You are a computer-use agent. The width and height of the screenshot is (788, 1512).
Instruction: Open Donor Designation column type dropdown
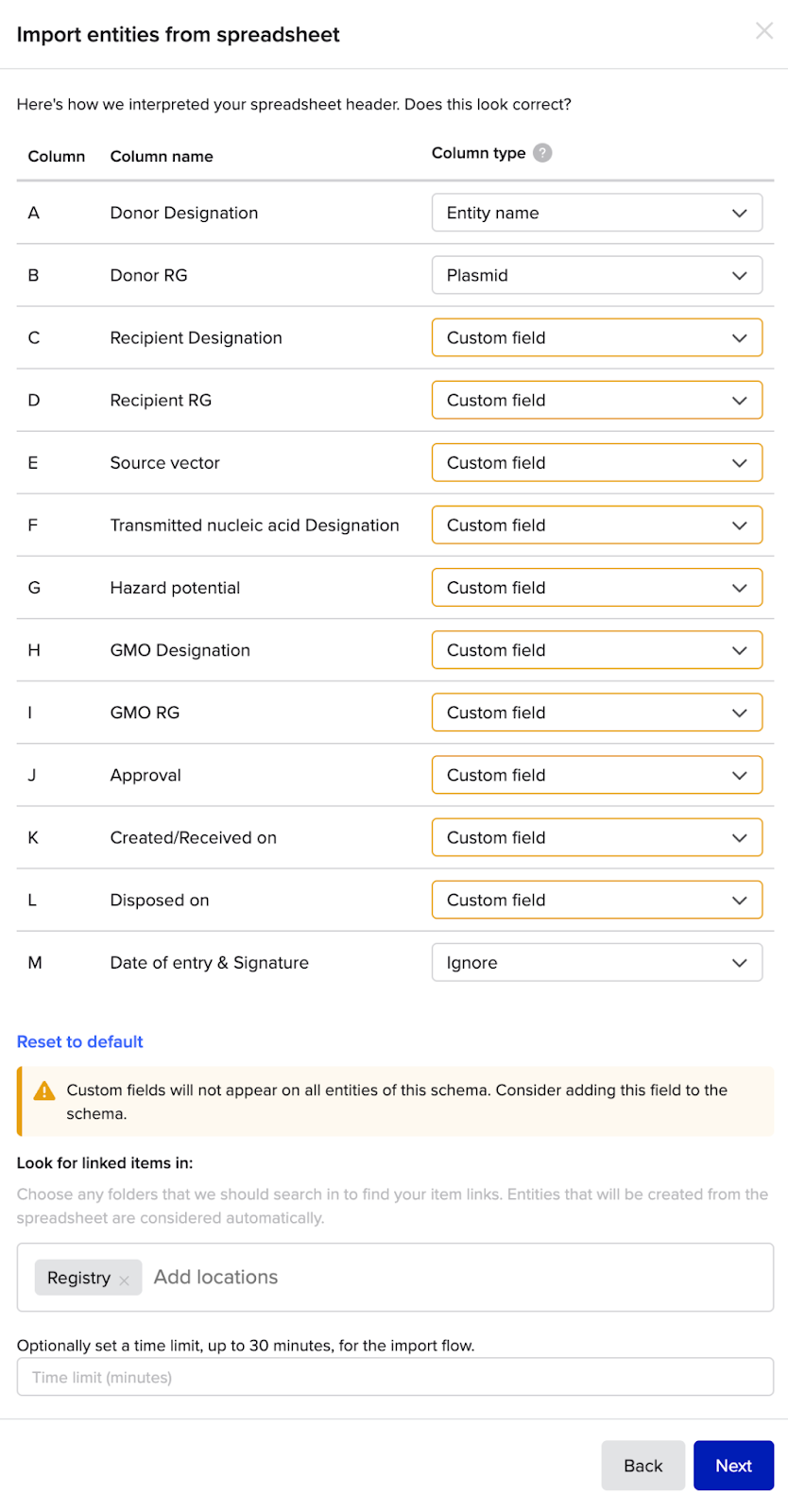click(x=596, y=213)
